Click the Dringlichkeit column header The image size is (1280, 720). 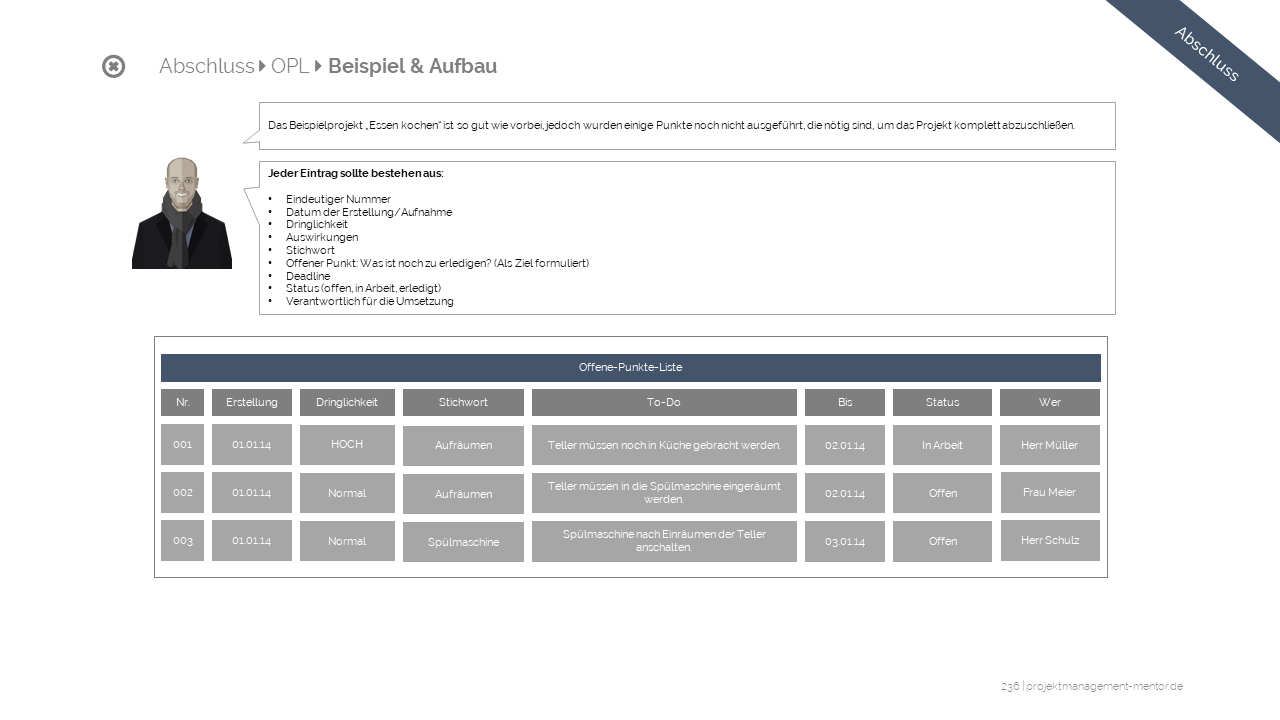point(347,403)
